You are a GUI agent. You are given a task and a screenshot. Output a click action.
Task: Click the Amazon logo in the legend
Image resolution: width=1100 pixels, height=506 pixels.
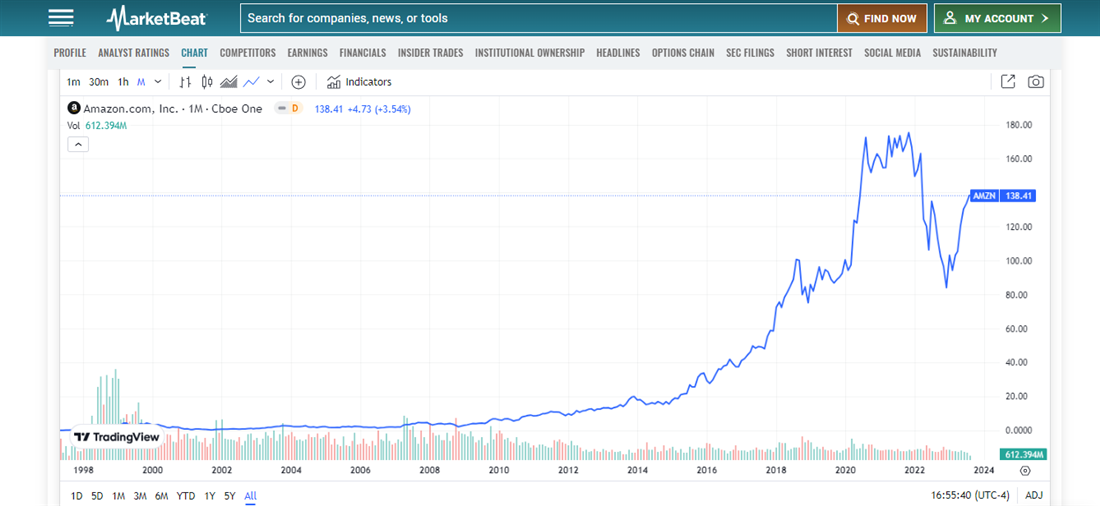tap(74, 109)
